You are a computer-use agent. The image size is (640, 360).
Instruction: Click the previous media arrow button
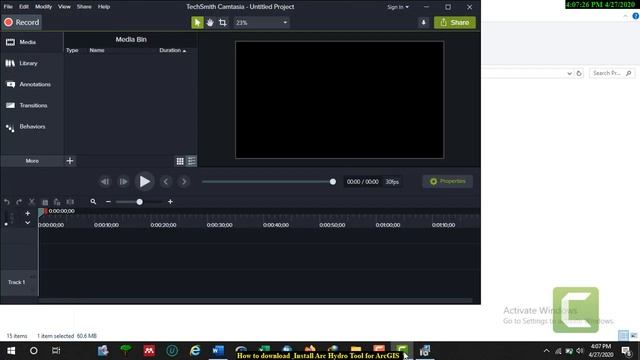click(166, 182)
